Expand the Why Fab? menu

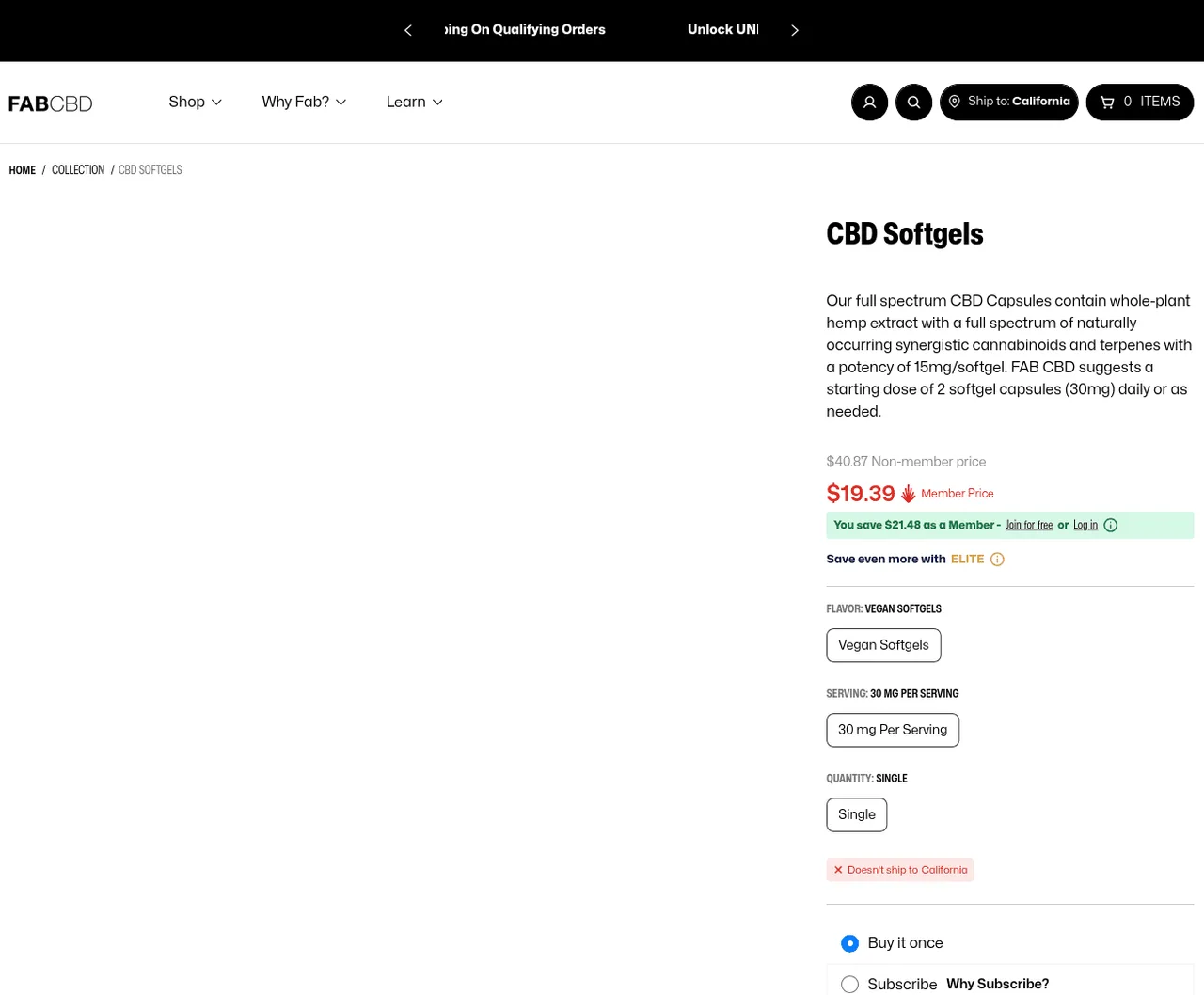[x=304, y=102]
